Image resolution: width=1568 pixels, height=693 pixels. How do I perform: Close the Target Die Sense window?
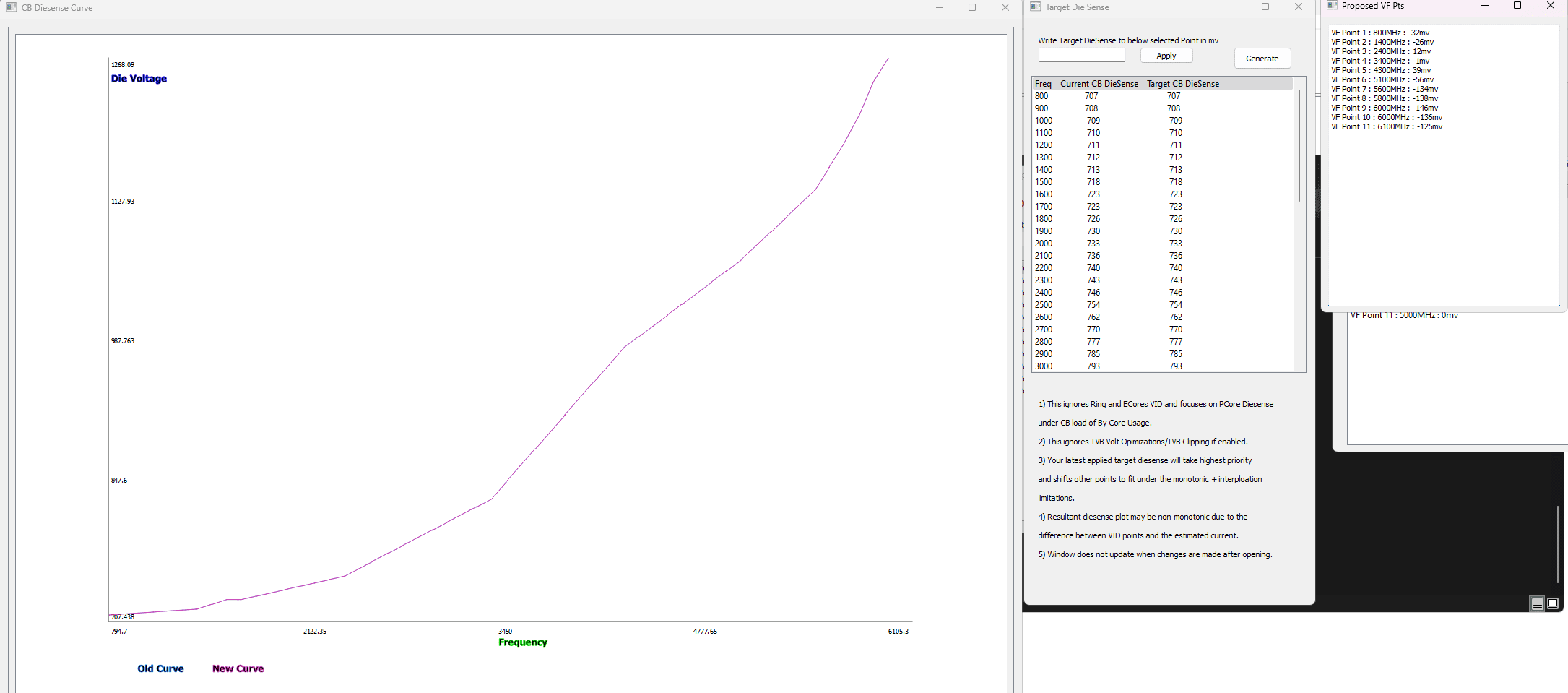click(x=1299, y=7)
